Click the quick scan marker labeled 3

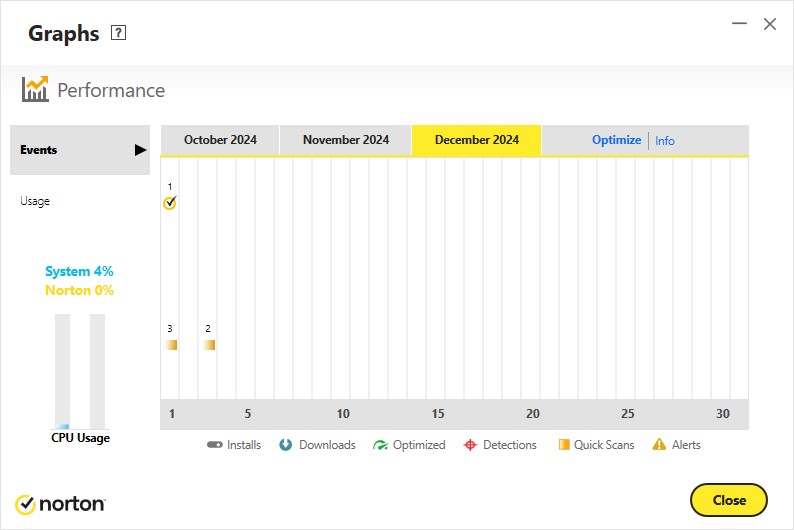(x=171, y=345)
